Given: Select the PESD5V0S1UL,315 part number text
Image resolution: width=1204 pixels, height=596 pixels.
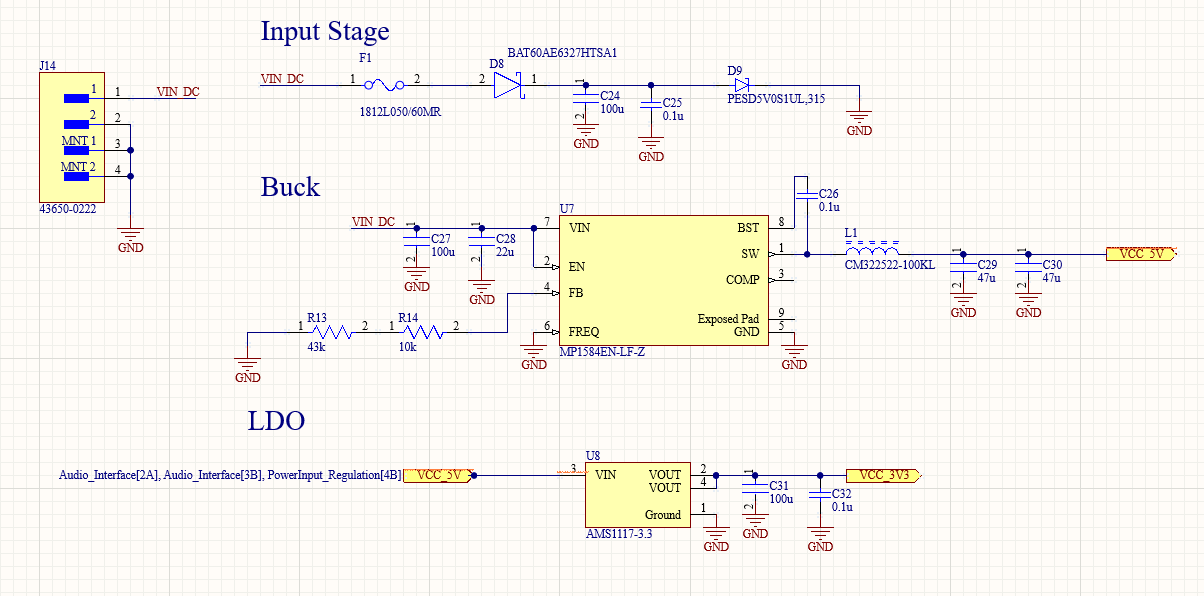Looking at the screenshot, I should click(776, 98).
